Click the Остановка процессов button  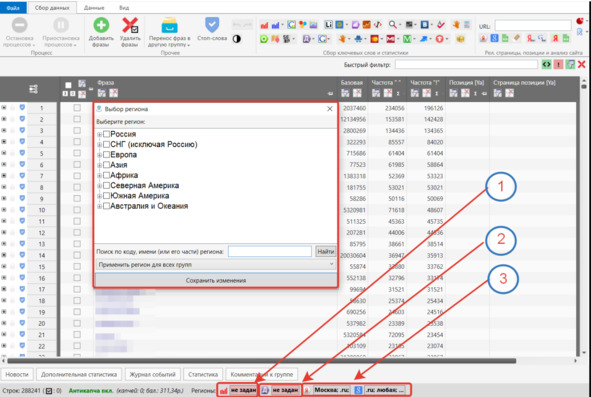(20, 32)
